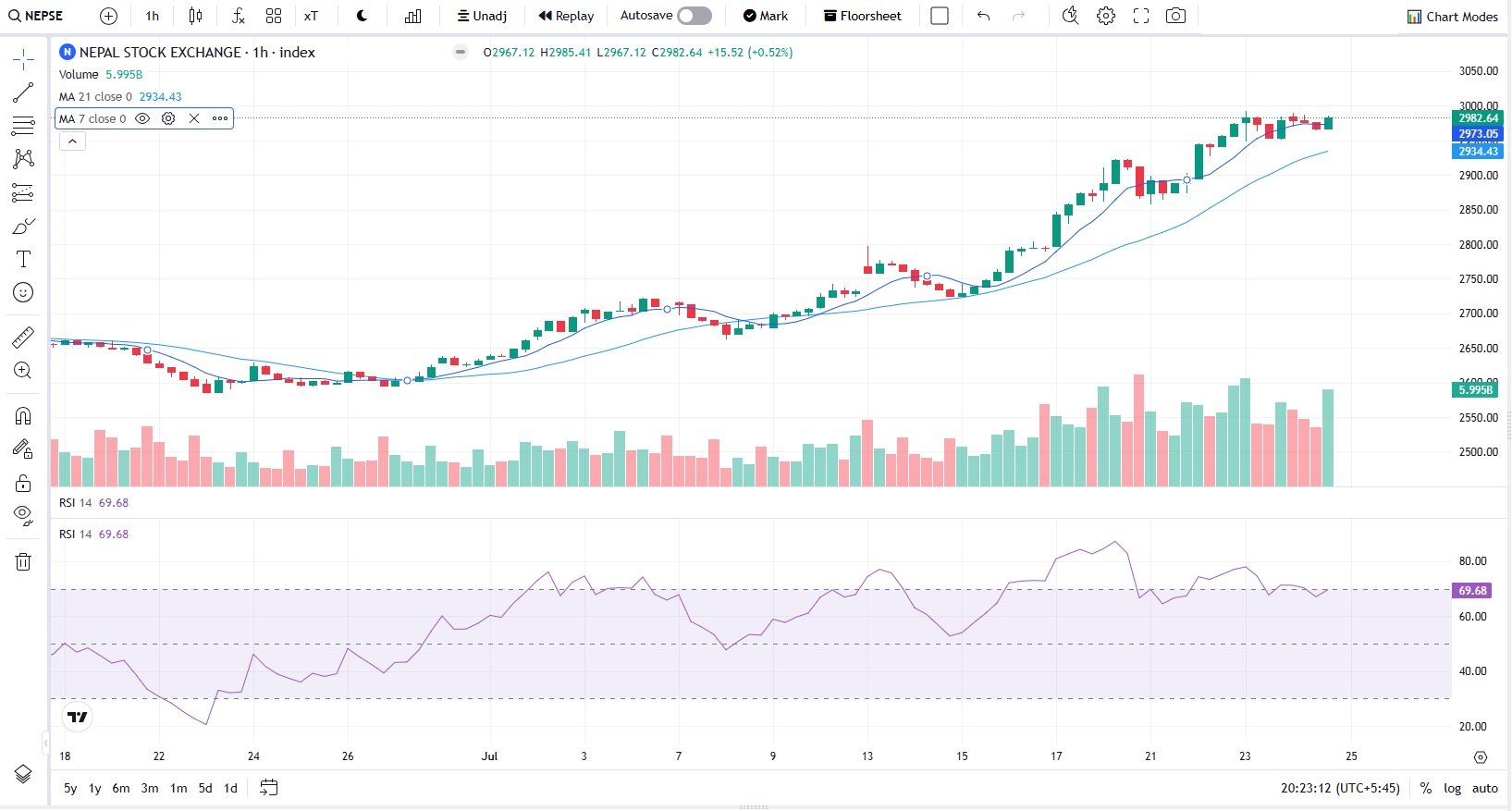Open the Chart Modes menu
This screenshot has width=1512, height=811.
(1453, 17)
